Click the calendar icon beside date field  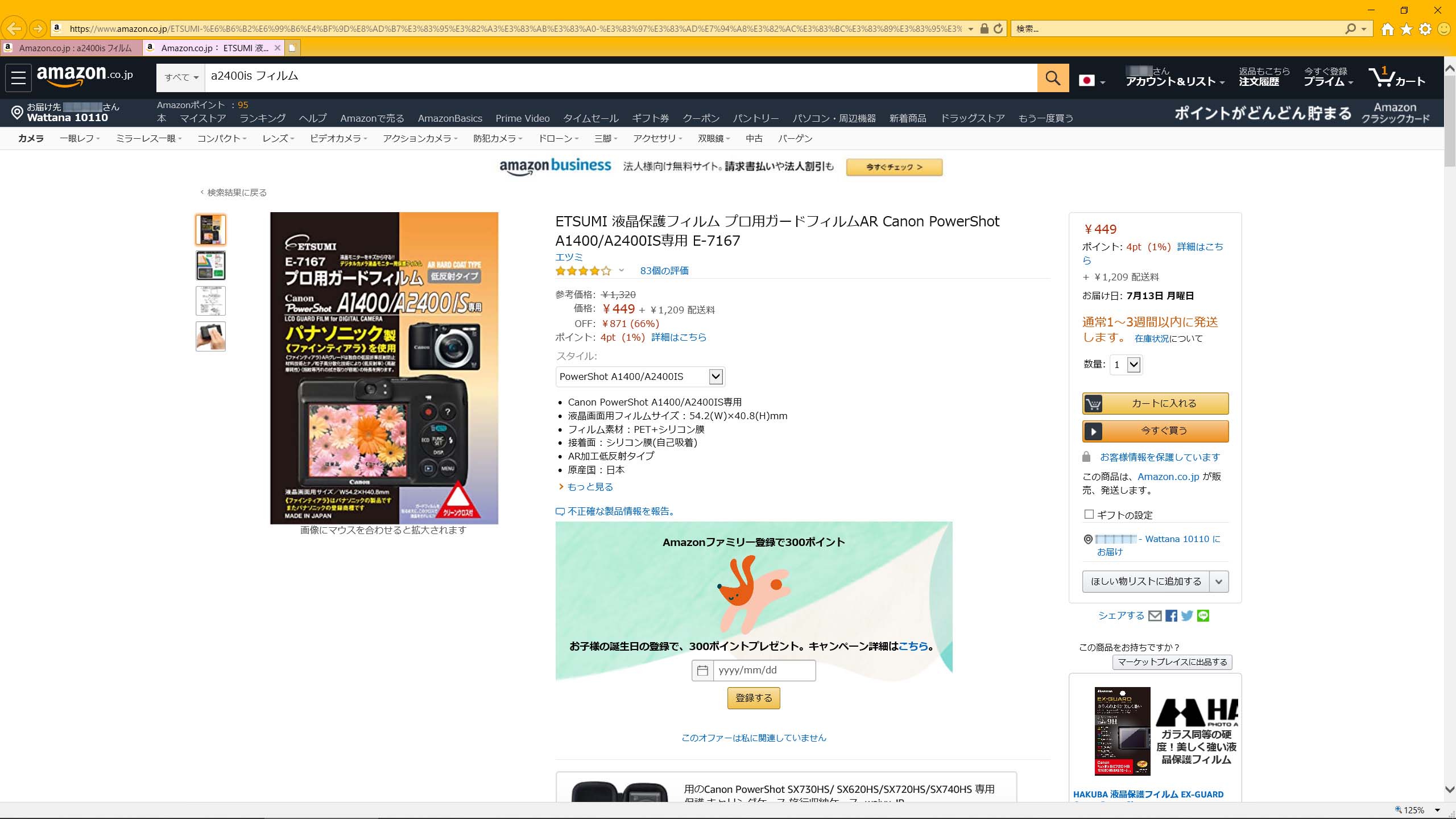pyautogui.click(x=702, y=671)
